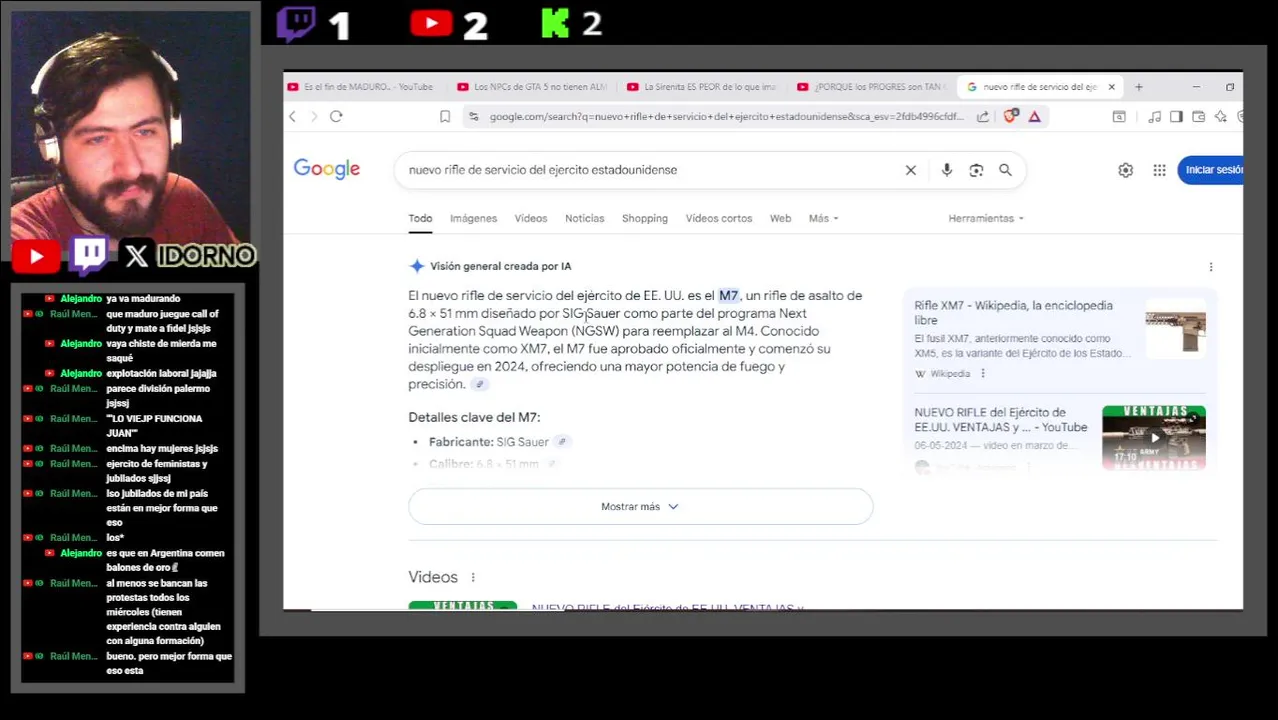This screenshot has width=1278, height=720.
Task: Play the VENTAJAS video thumbnail in sidebar
Action: [x=1154, y=438]
